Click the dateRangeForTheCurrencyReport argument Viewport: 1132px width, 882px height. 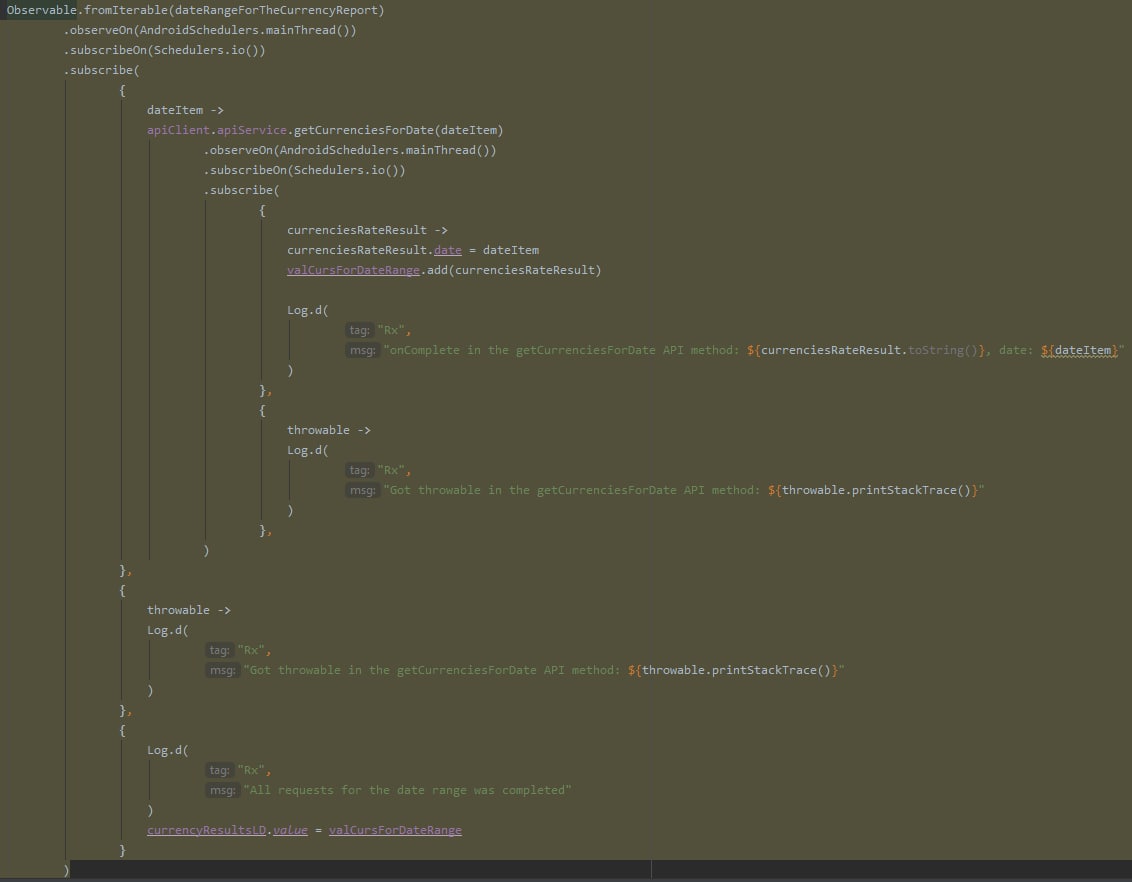pos(277,10)
